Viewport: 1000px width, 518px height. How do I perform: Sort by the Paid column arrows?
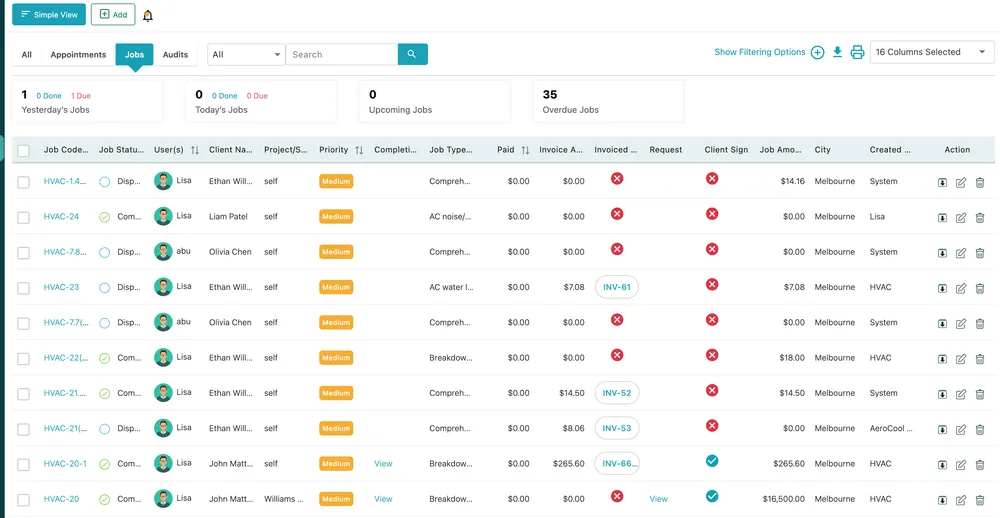pyautogui.click(x=526, y=150)
